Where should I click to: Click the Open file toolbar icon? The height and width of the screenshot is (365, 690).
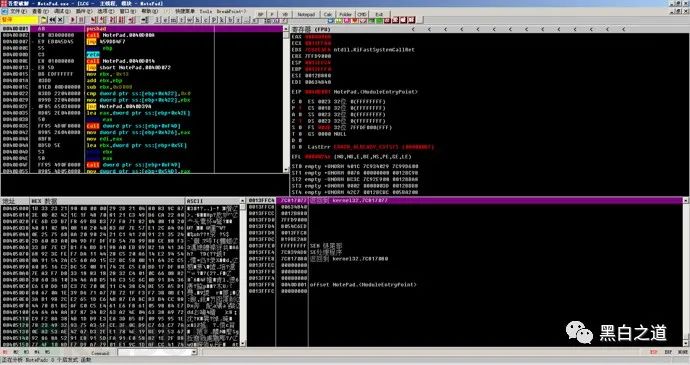44,20
